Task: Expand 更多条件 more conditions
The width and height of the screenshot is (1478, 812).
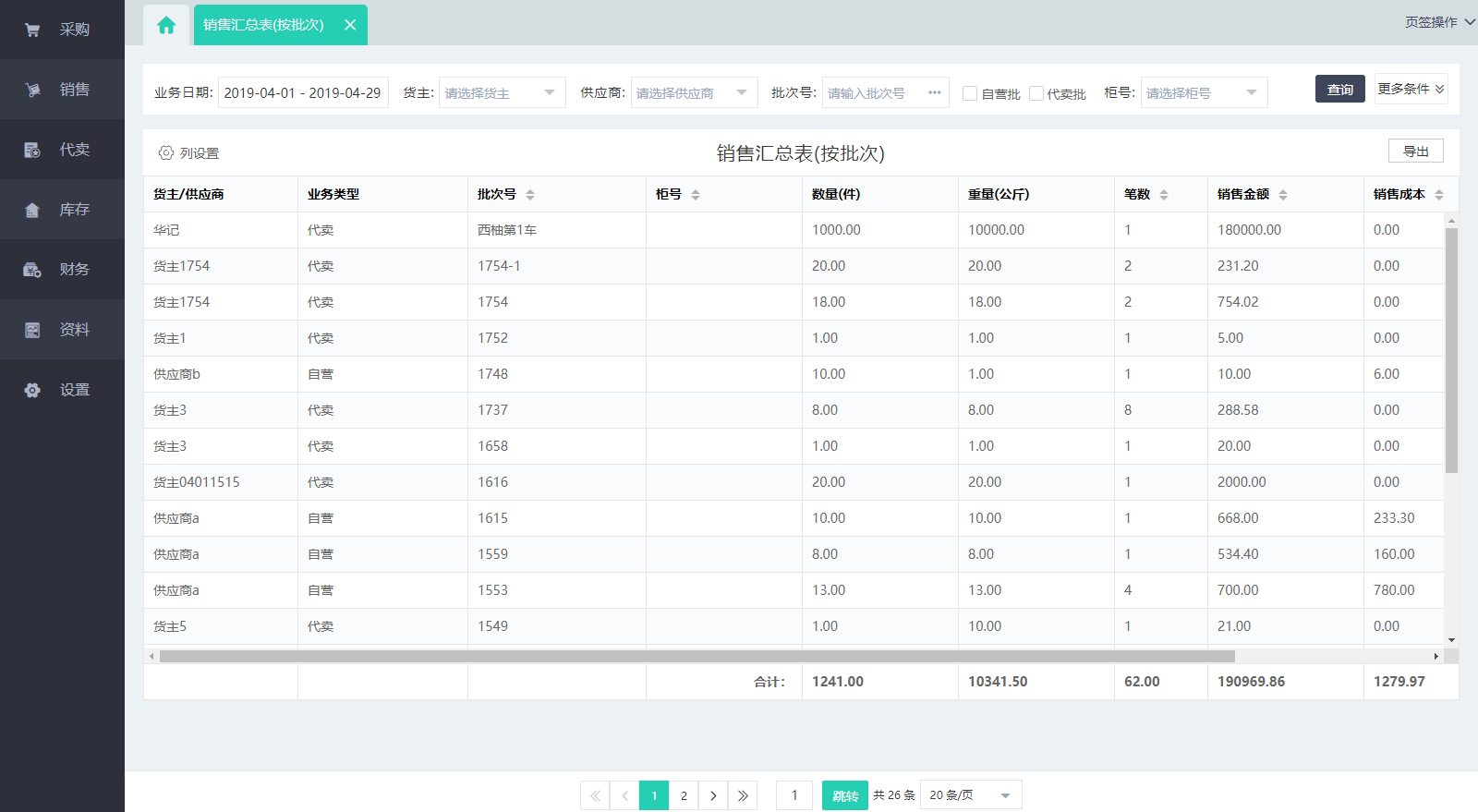Action: (x=1411, y=89)
